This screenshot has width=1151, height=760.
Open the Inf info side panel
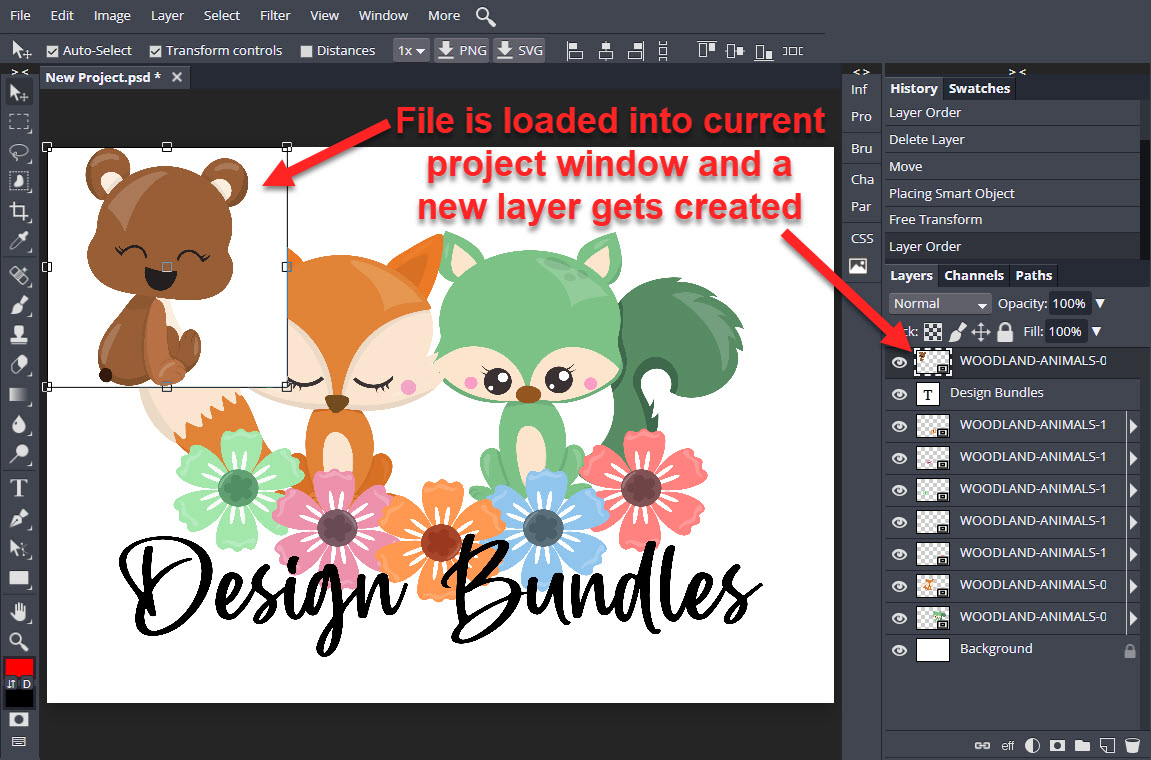point(860,90)
